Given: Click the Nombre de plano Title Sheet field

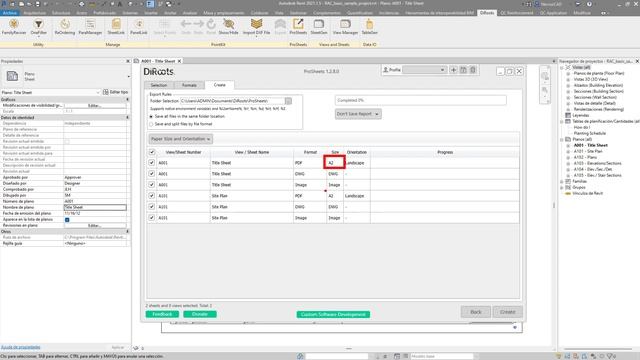Looking at the screenshot, I should point(95,207).
